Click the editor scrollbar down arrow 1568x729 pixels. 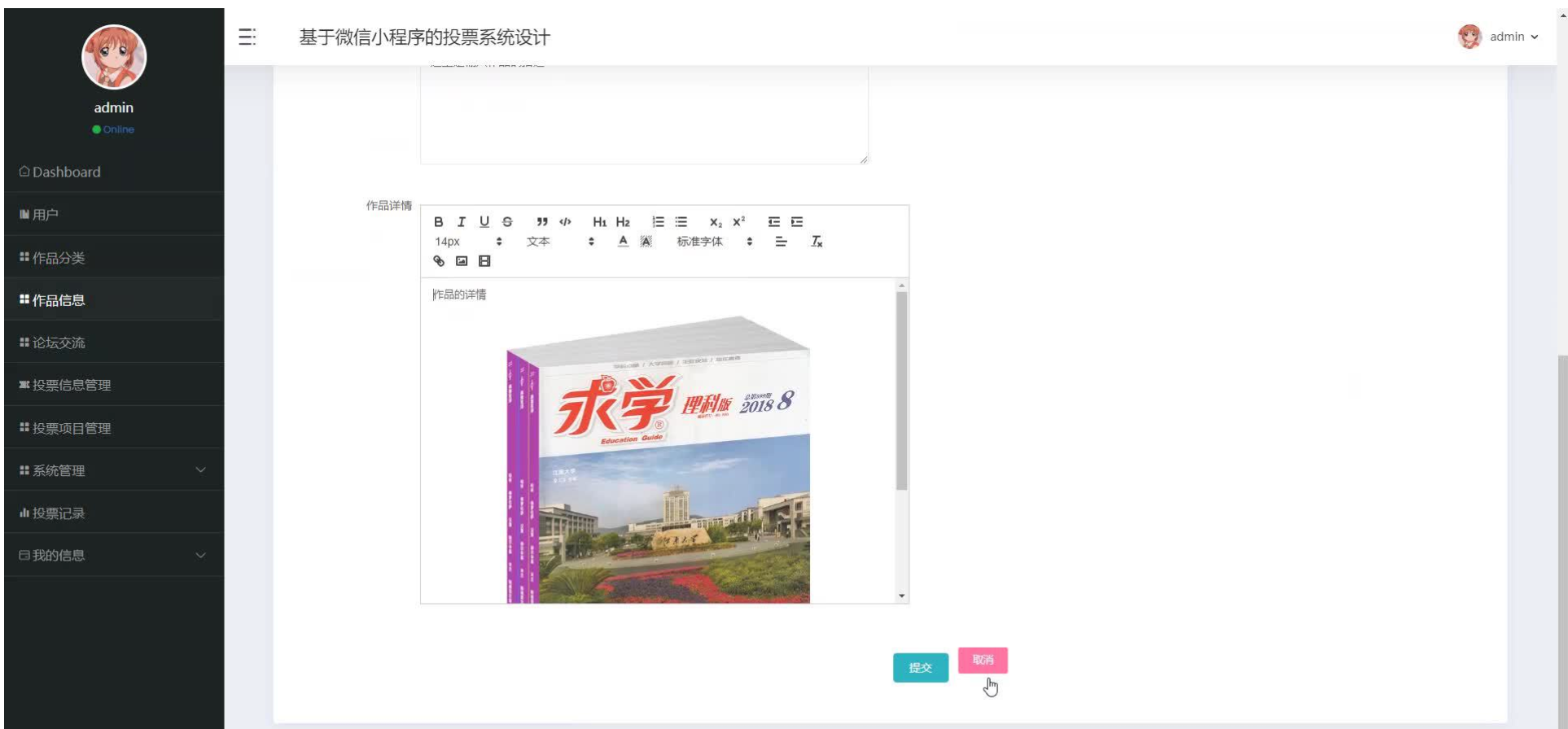[x=901, y=596]
